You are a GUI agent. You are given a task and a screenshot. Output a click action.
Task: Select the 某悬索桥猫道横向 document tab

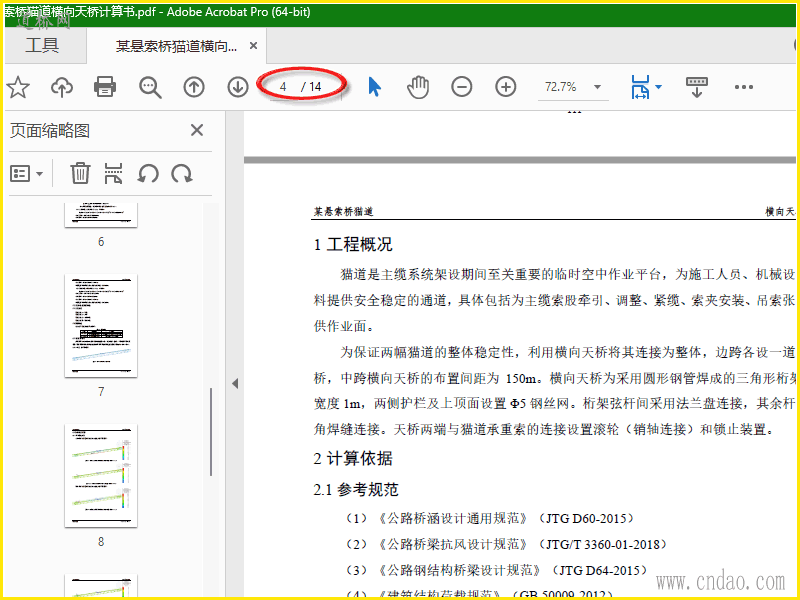pos(177,46)
